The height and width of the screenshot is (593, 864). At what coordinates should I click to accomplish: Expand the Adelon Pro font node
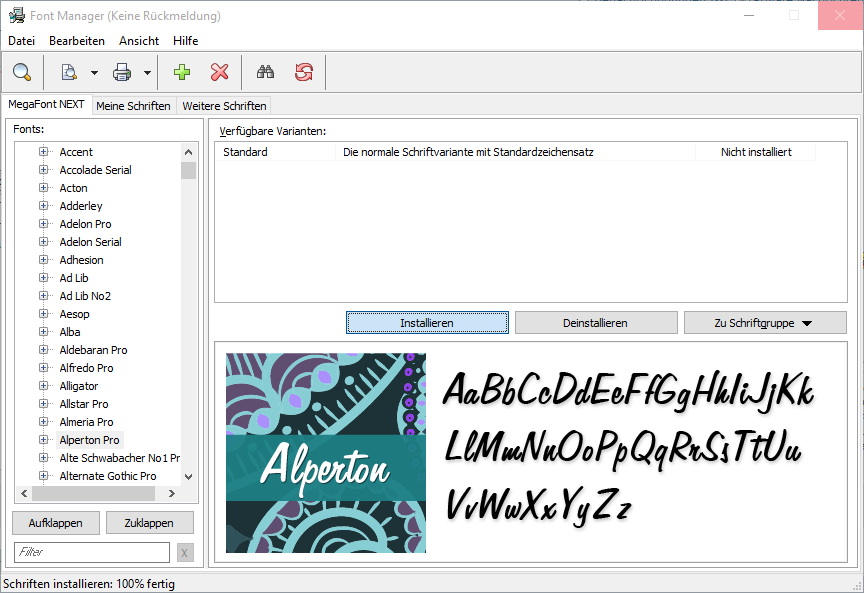(44, 224)
